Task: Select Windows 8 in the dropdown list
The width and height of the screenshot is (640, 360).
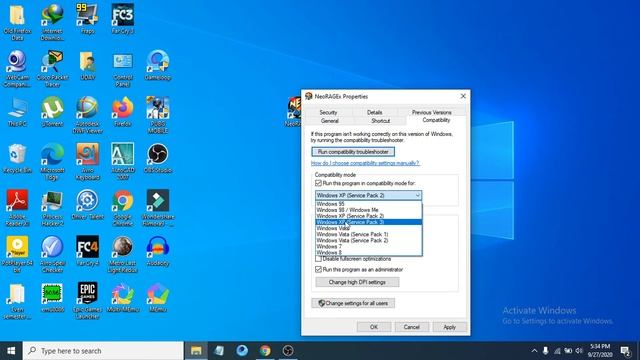Action: [x=369, y=253]
